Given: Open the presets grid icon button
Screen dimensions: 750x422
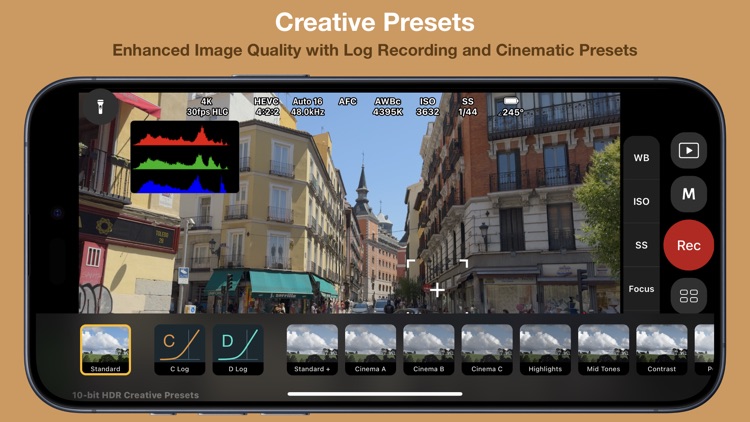Looking at the screenshot, I should tap(689, 296).
